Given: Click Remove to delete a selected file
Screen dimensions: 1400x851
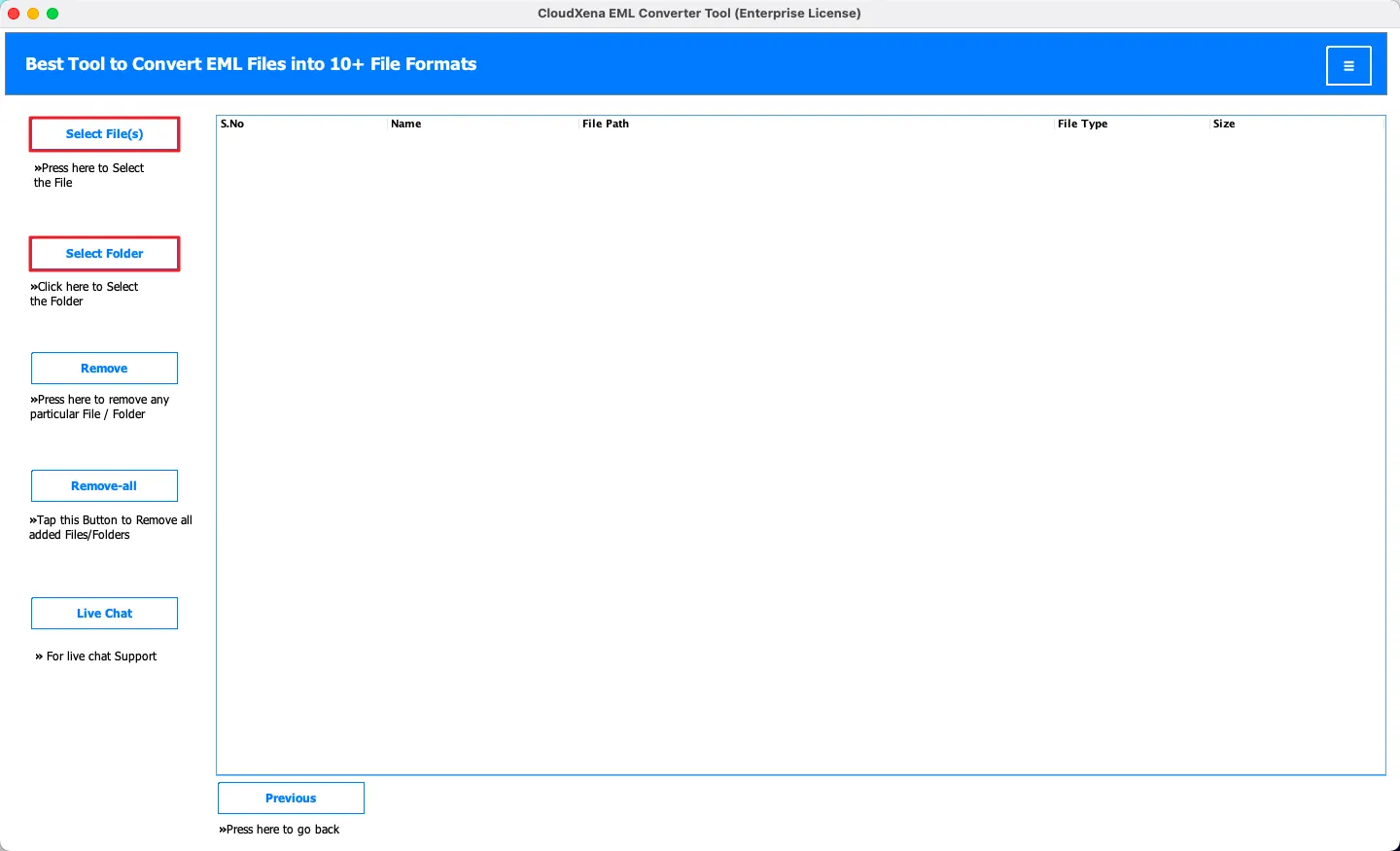Looking at the screenshot, I should (x=105, y=369).
